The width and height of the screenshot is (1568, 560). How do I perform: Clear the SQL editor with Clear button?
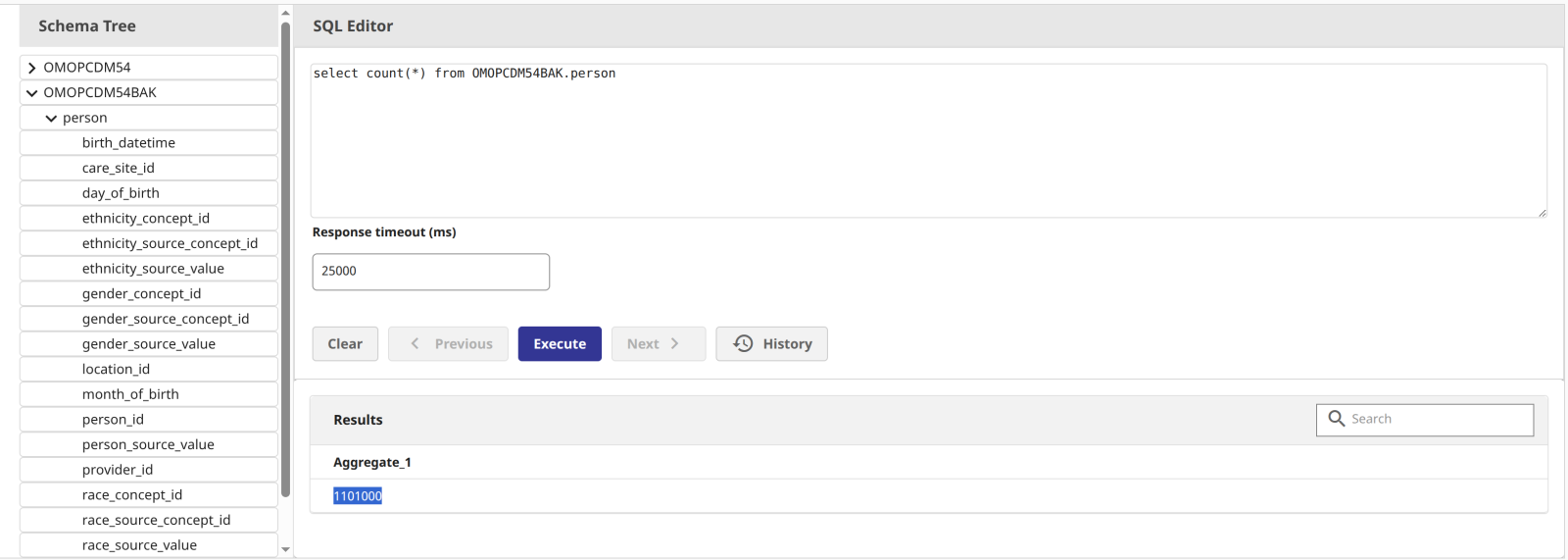tap(345, 344)
